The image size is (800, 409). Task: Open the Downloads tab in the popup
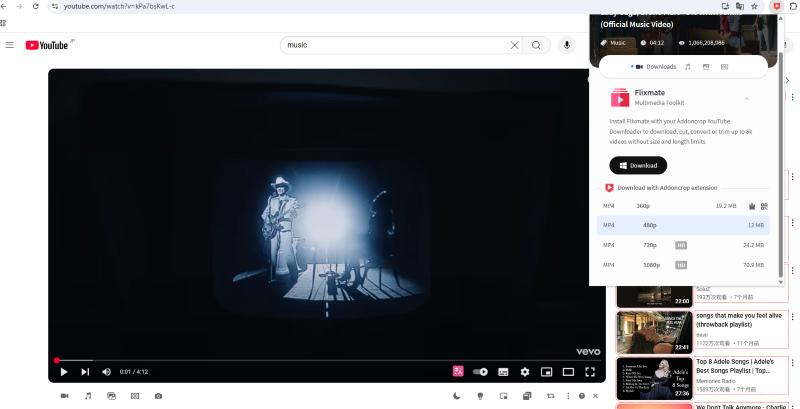(x=656, y=67)
